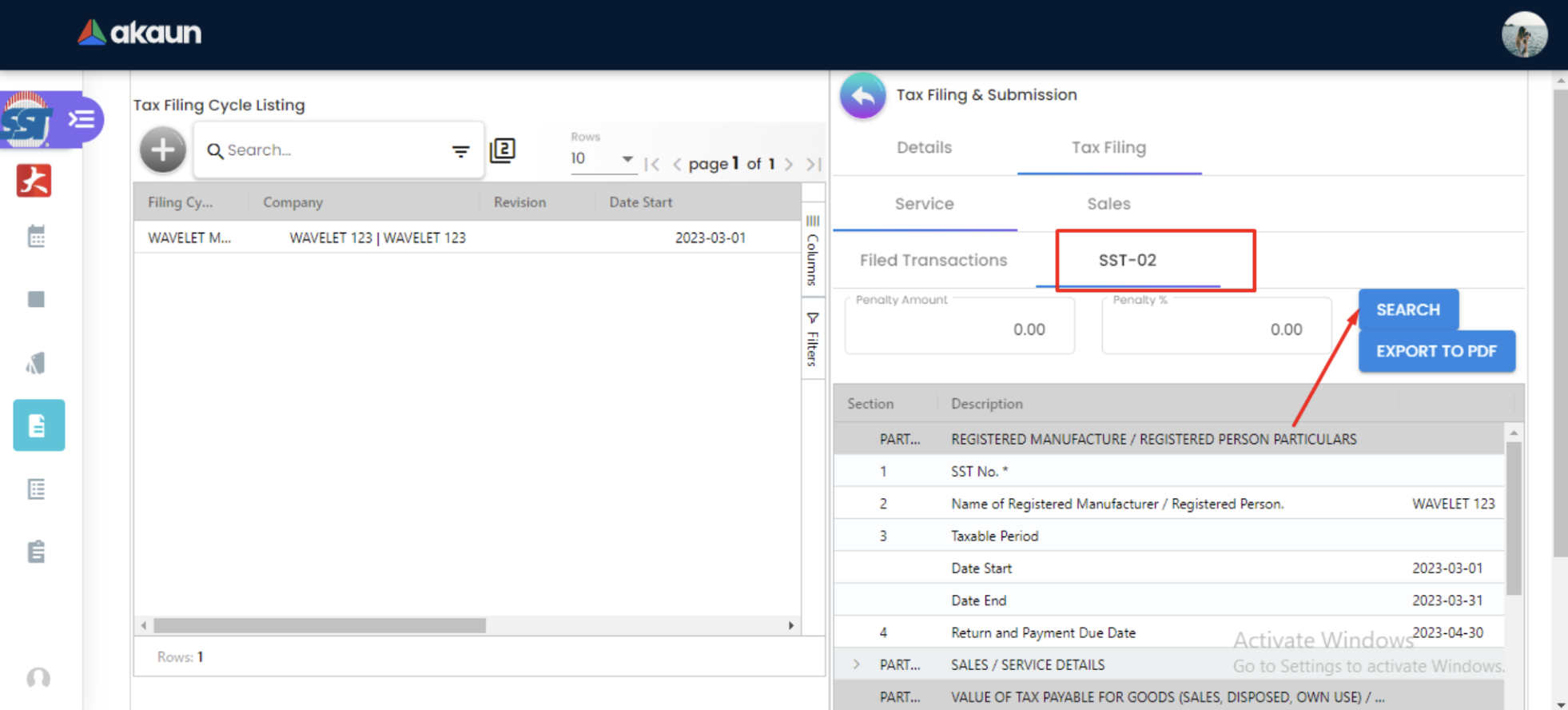Click the numbered pages icon next to search
The width and height of the screenshot is (1568, 710).
502,150
